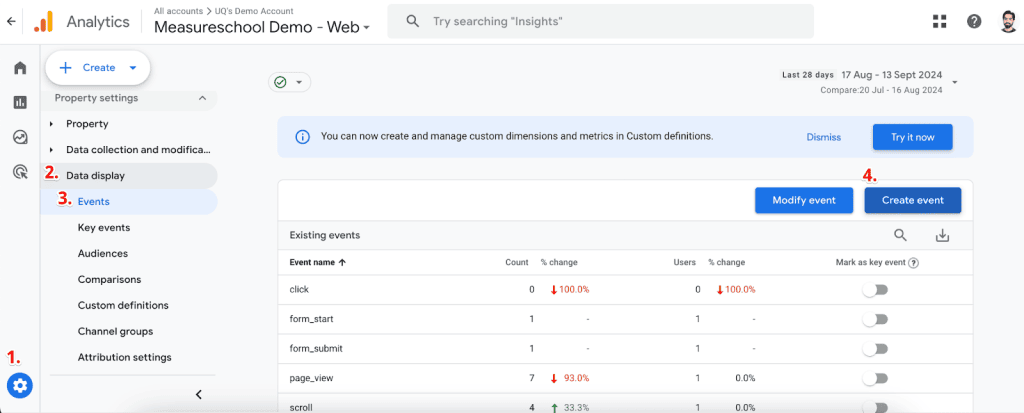Dismiss the custom definitions banner
Screen dimensions: 1024x413
823,137
